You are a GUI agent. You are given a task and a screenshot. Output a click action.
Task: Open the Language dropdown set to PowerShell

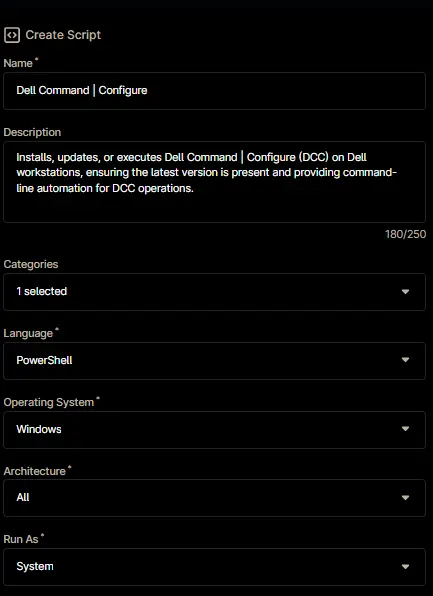pos(214,360)
